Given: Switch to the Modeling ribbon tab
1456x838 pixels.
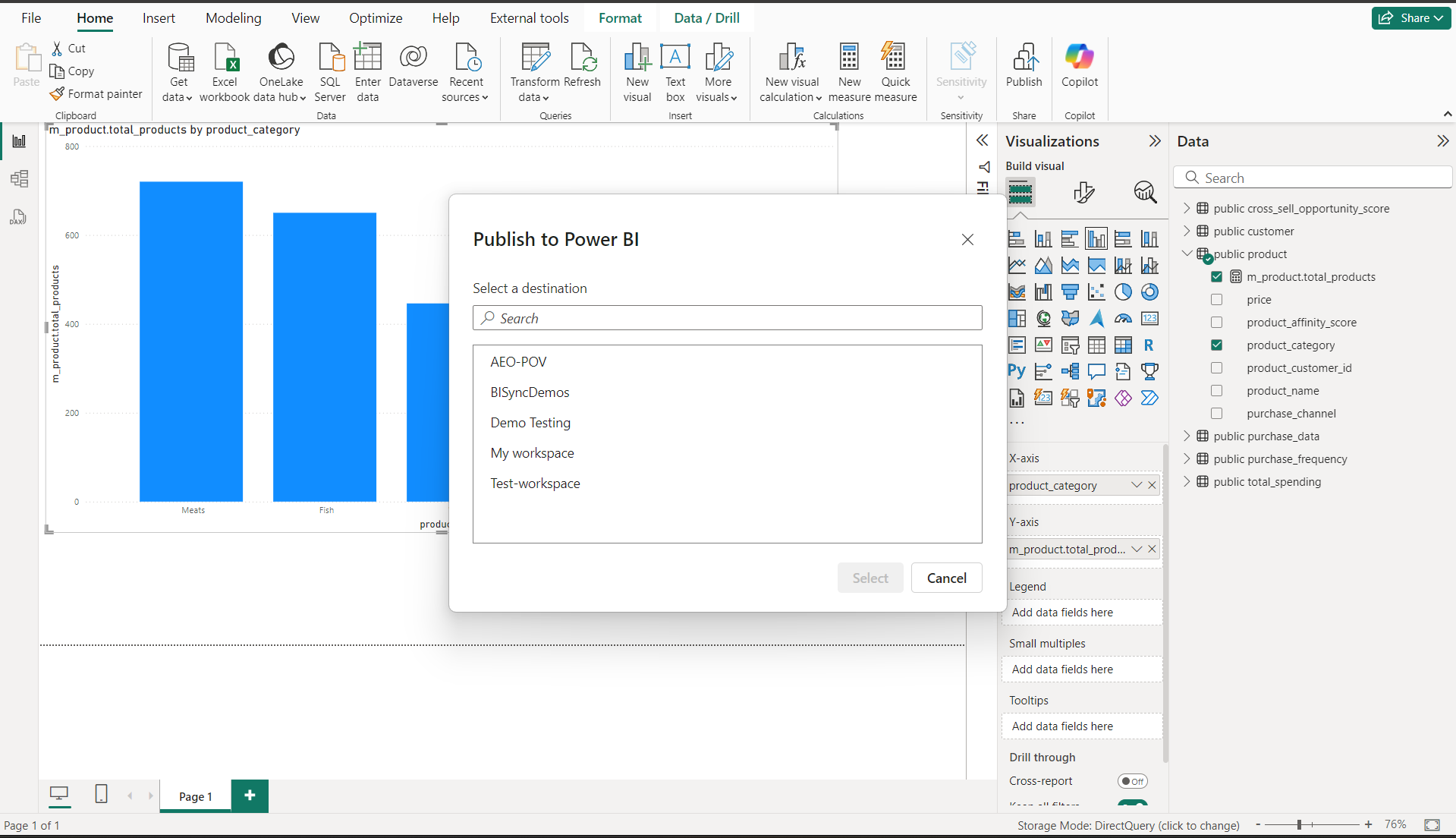Looking at the screenshot, I should [x=233, y=18].
